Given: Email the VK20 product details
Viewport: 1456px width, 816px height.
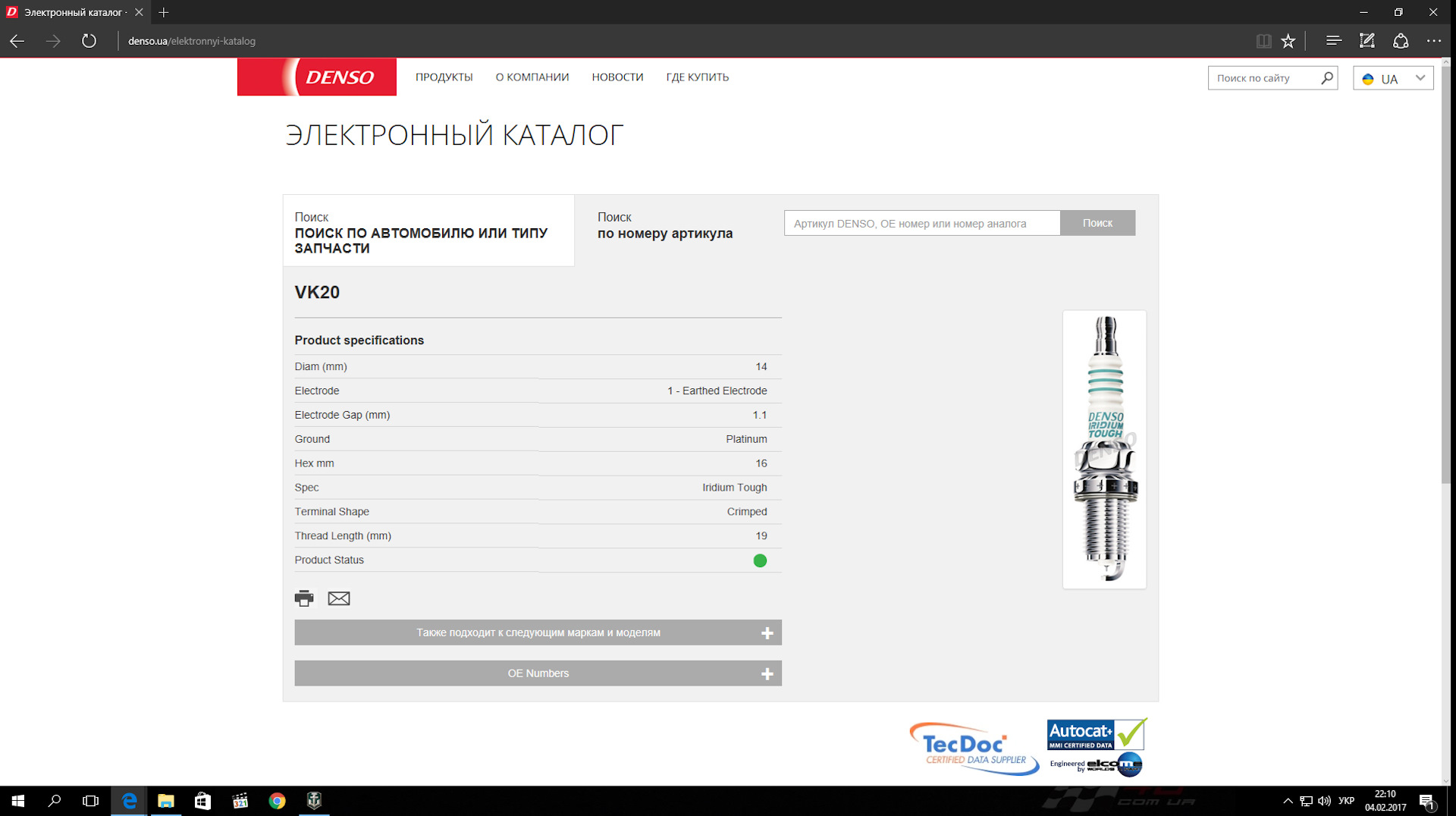Looking at the screenshot, I should pos(339,598).
